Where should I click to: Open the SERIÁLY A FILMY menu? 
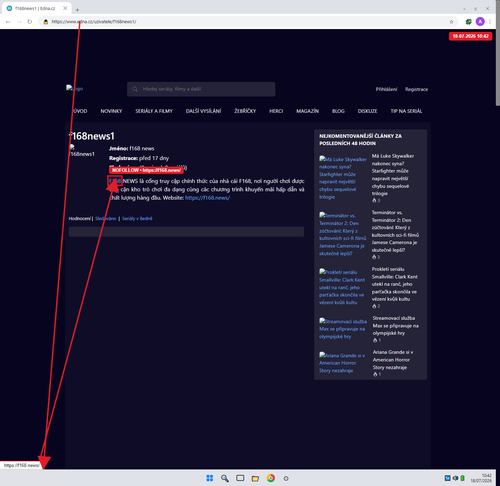154,111
